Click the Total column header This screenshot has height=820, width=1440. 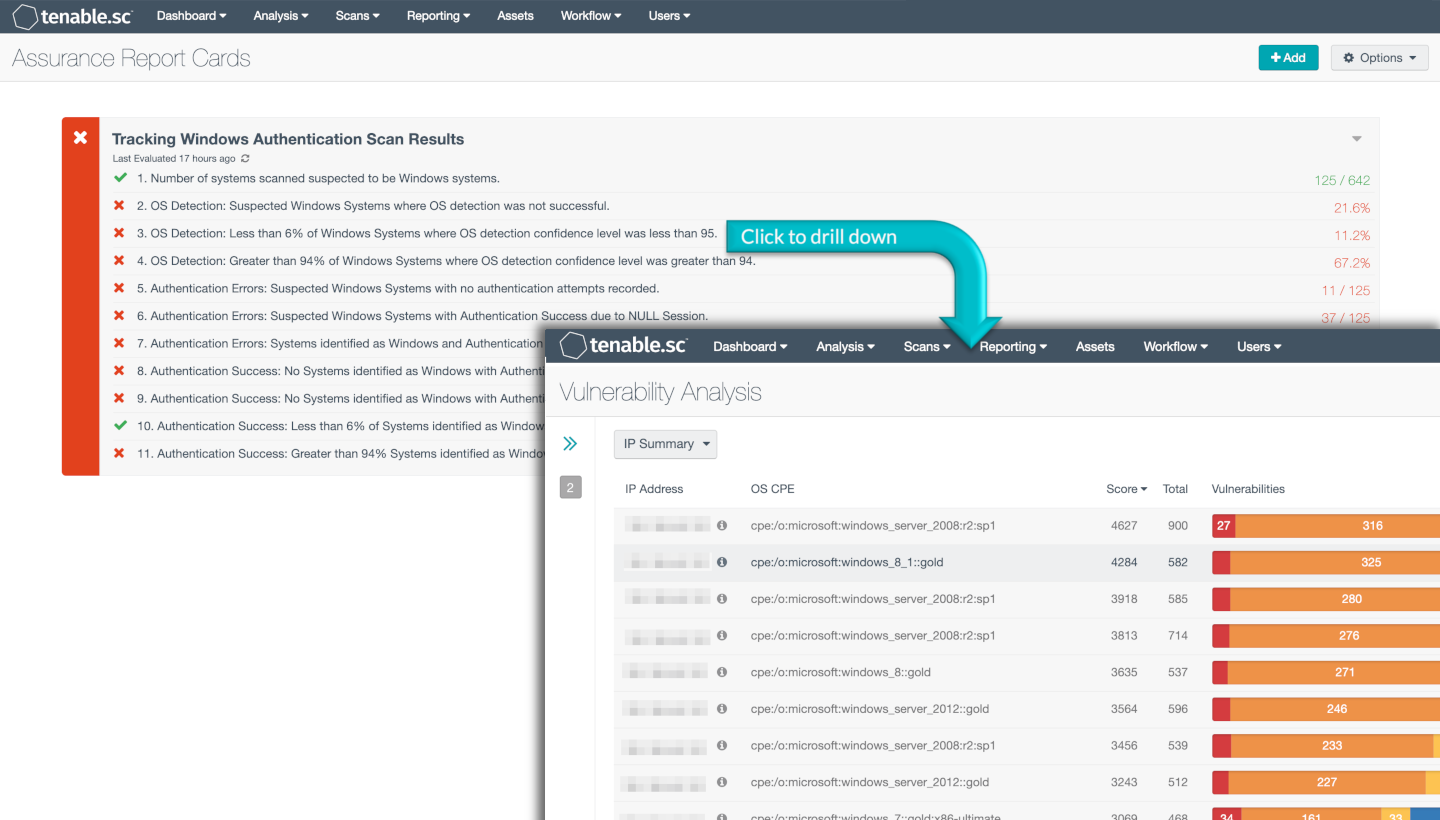tap(1175, 489)
